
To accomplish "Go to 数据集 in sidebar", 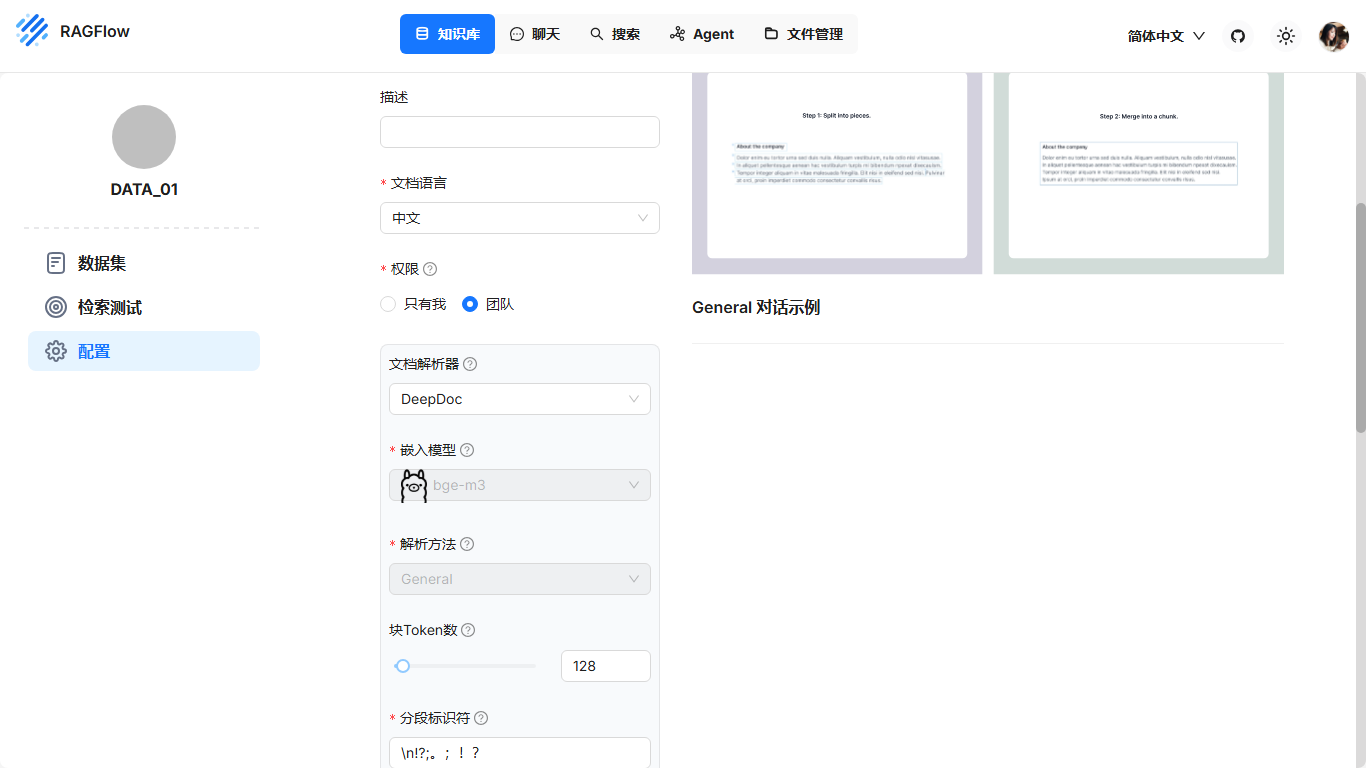I will pos(102,263).
